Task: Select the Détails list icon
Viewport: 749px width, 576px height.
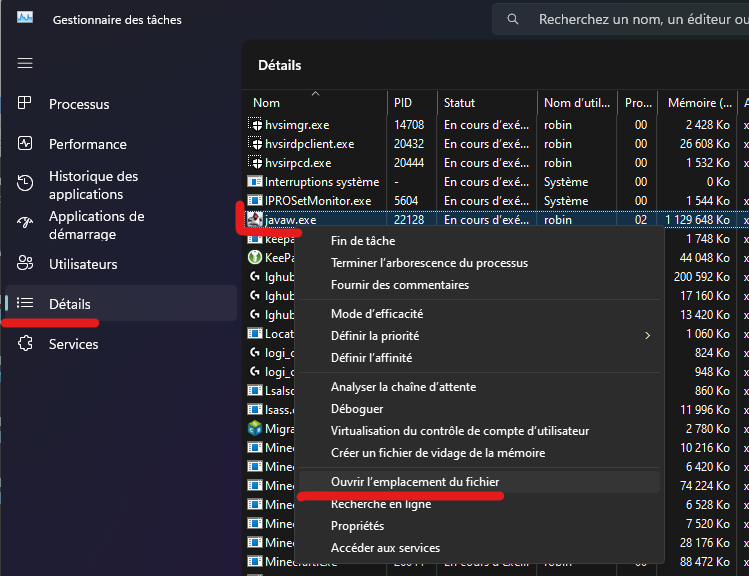Action: pos(25,303)
